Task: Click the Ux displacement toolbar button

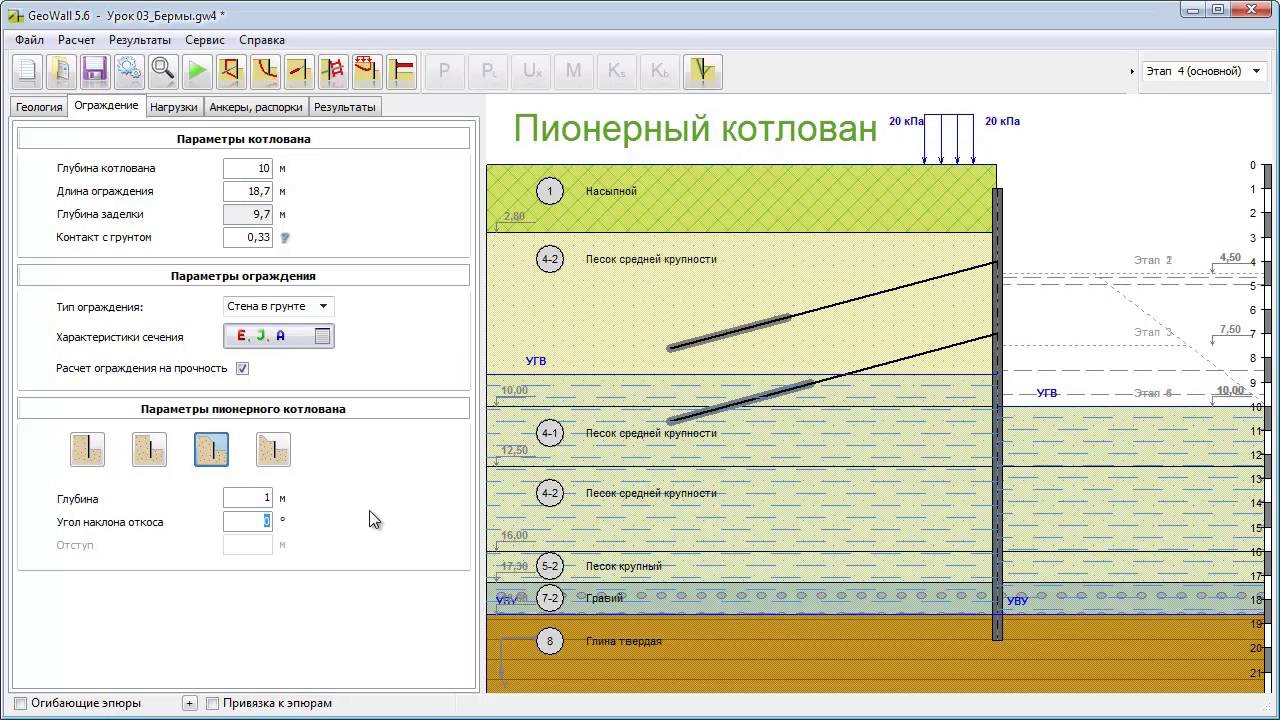Action: point(532,71)
